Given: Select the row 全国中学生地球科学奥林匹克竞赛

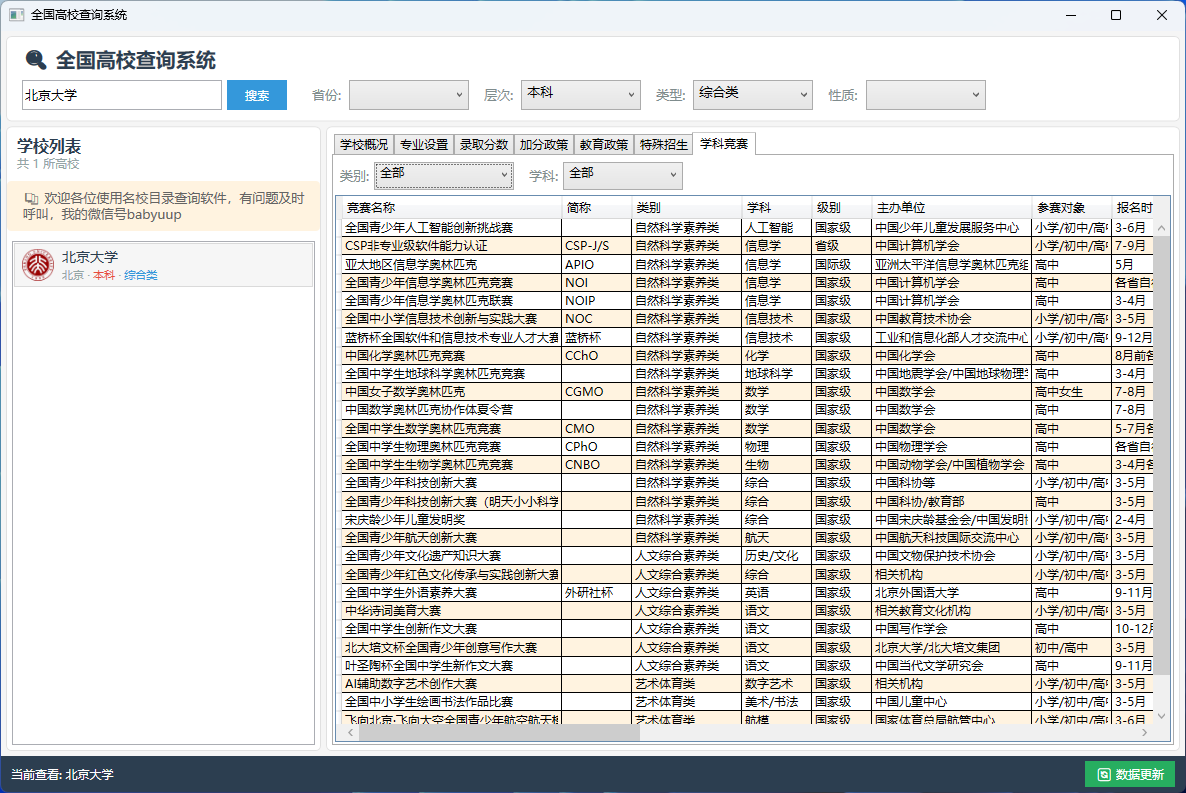Looking at the screenshot, I should pyautogui.click(x=747, y=374).
